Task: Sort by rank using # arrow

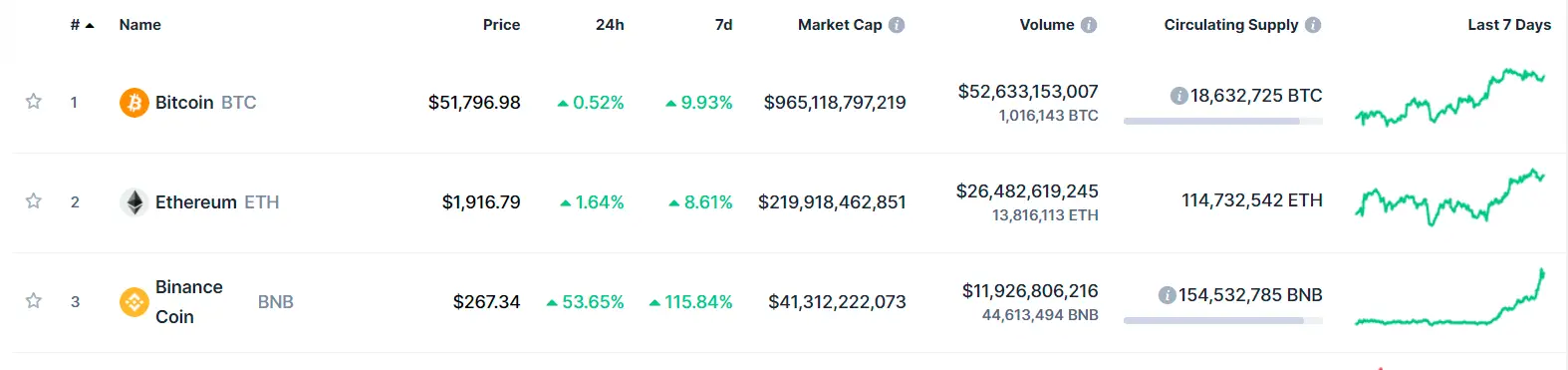Action: coord(82,25)
